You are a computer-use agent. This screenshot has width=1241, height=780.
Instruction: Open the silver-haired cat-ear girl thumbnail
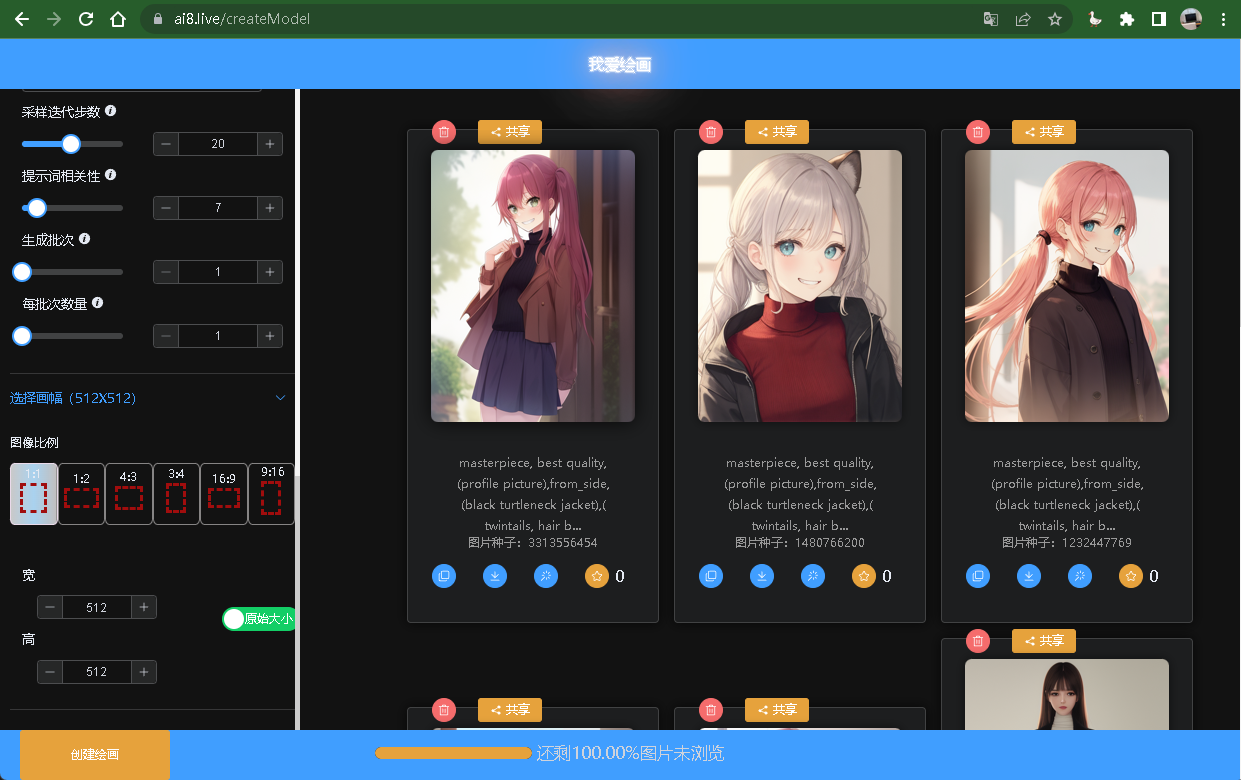pyautogui.click(x=800, y=286)
